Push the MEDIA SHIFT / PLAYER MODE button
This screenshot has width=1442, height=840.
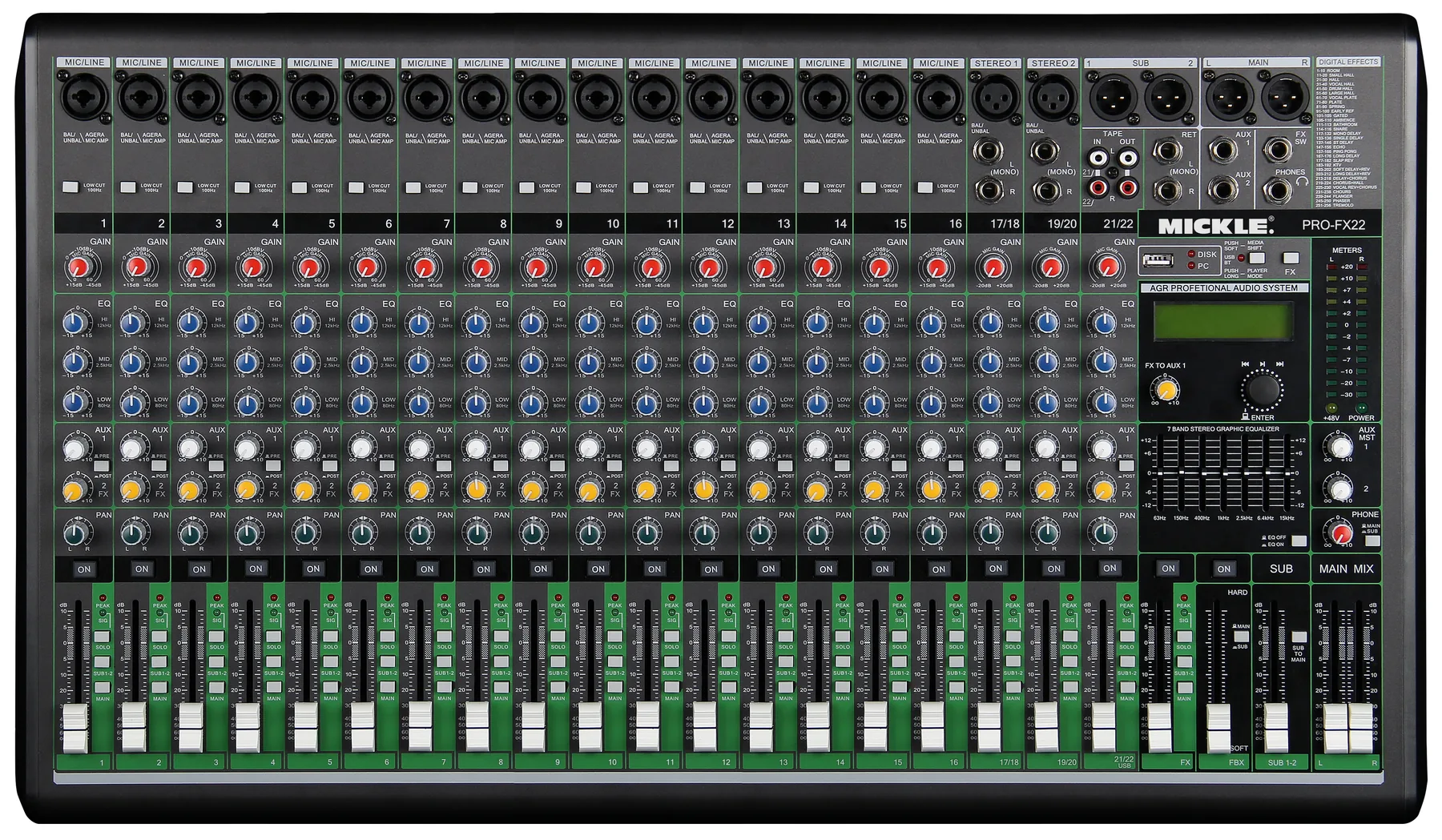(1257, 258)
